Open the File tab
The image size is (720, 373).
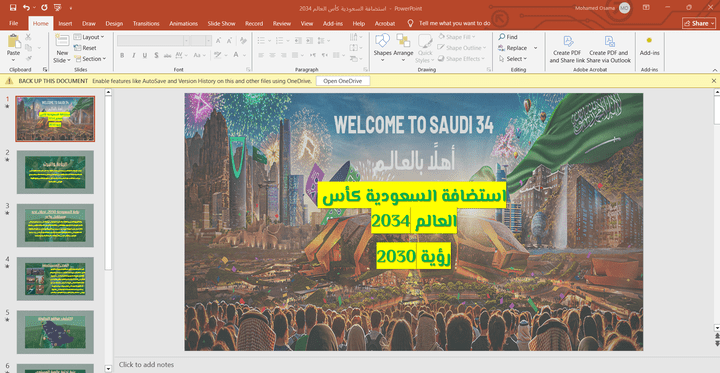click(13, 23)
